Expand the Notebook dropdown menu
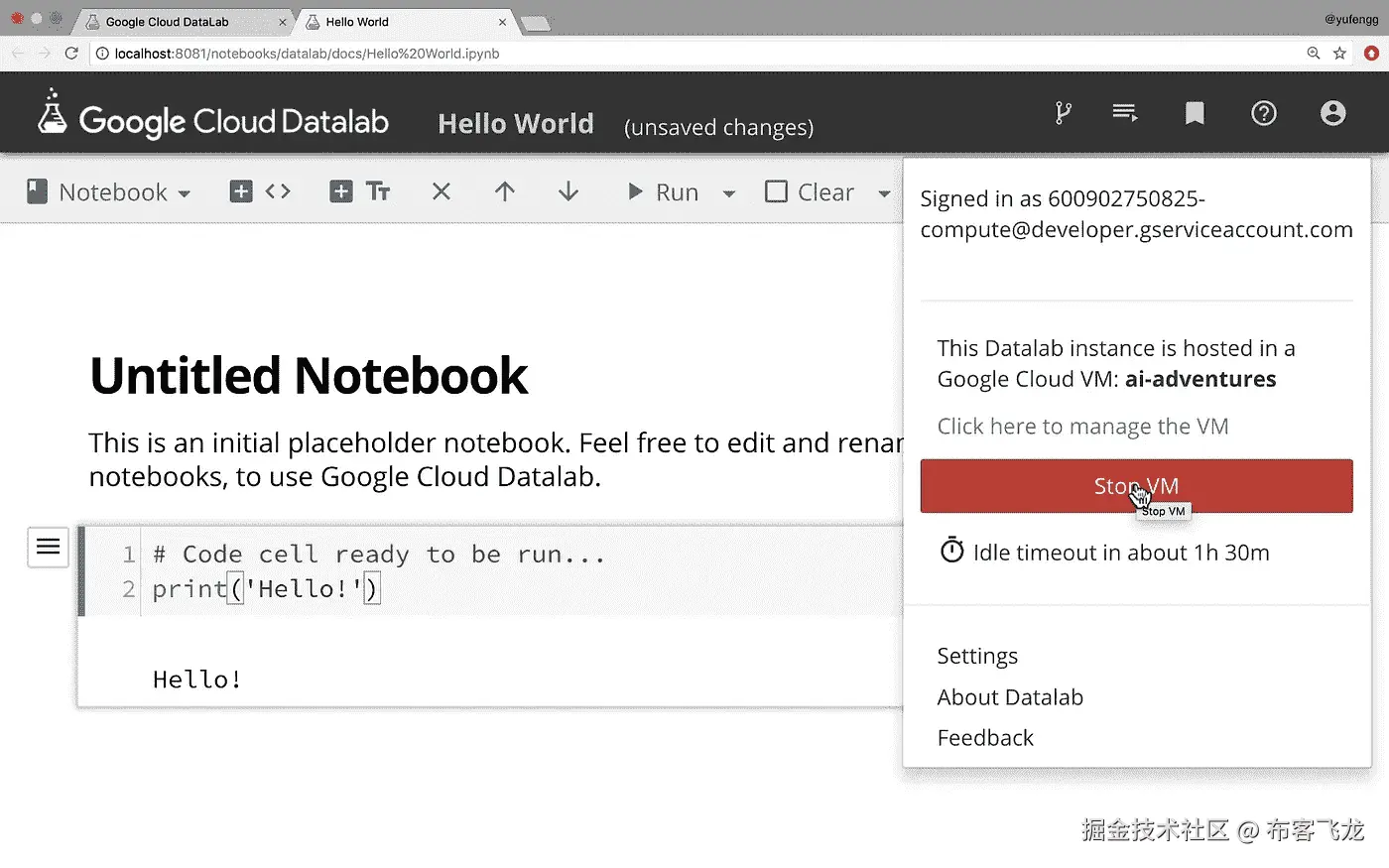 click(108, 191)
